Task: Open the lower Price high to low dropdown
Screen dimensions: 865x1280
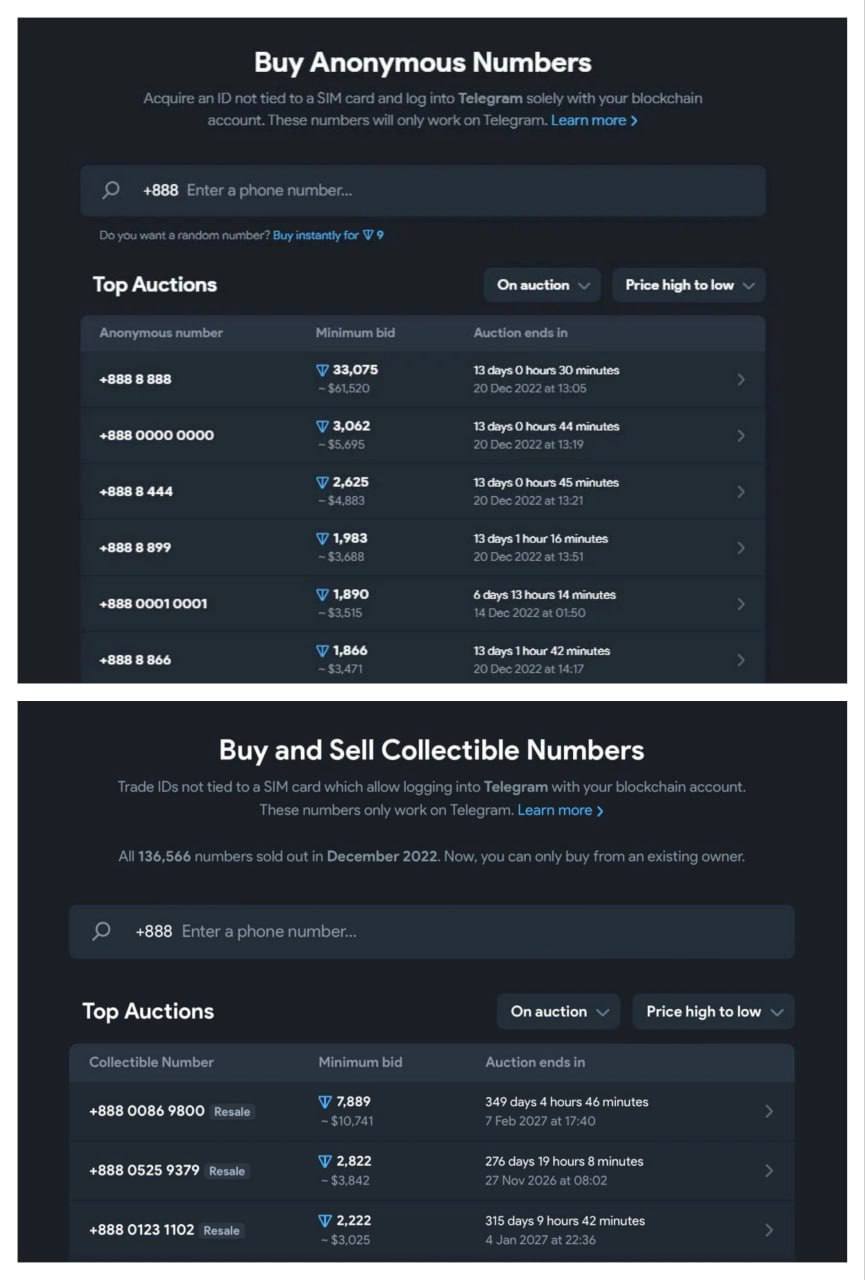Action: coord(713,1011)
